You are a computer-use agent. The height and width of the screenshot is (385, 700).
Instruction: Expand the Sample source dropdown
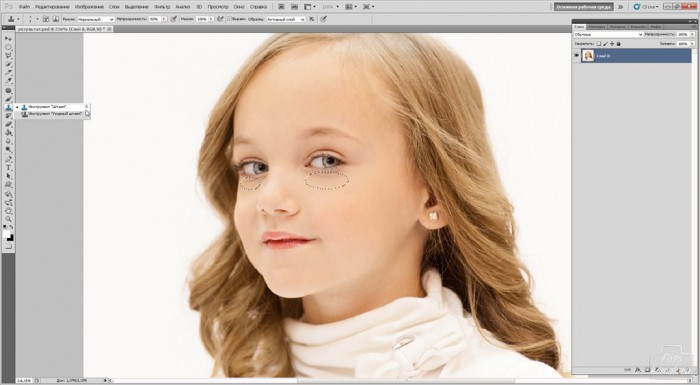point(286,19)
